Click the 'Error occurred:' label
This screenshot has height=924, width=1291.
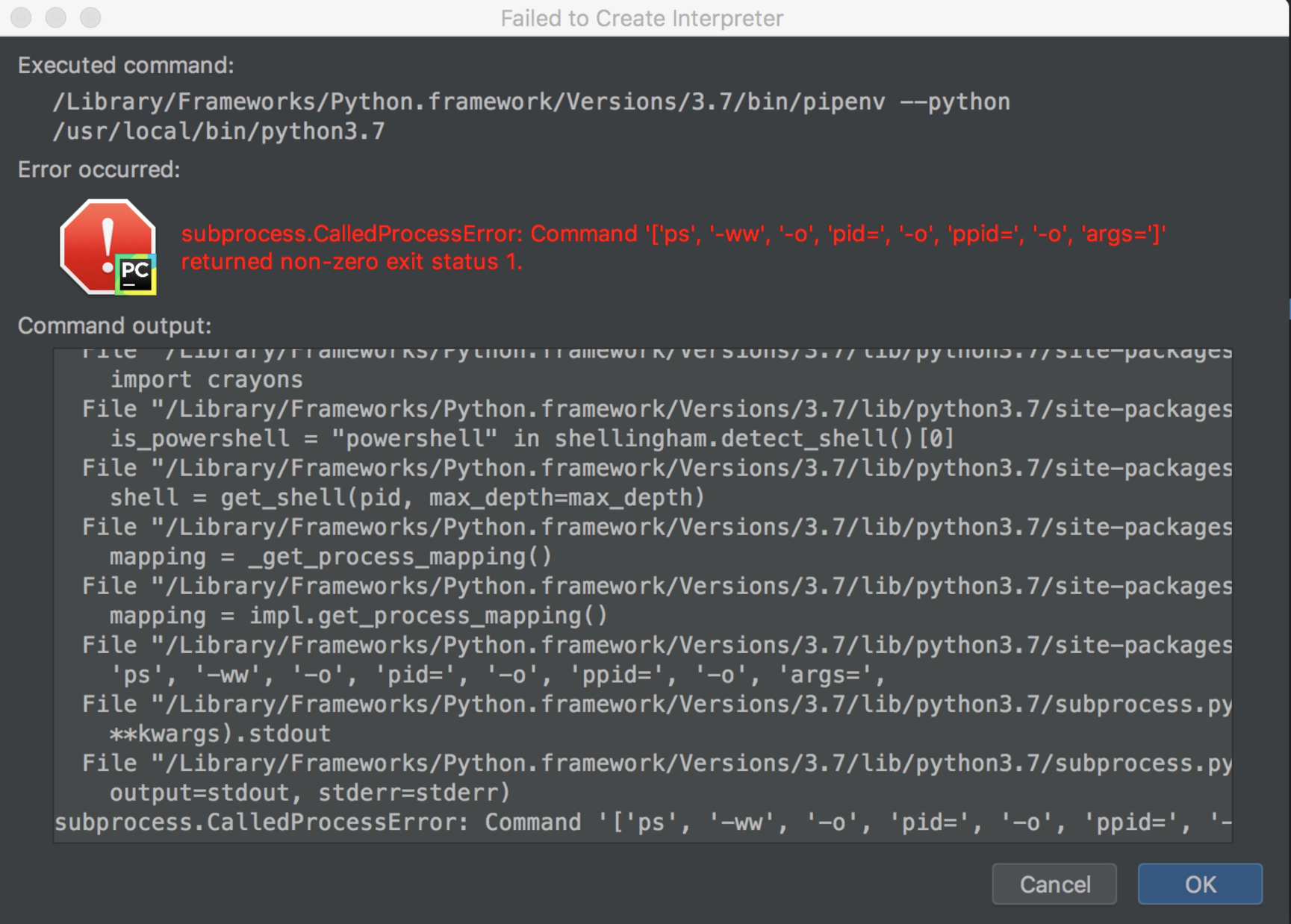tap(99, 169)
